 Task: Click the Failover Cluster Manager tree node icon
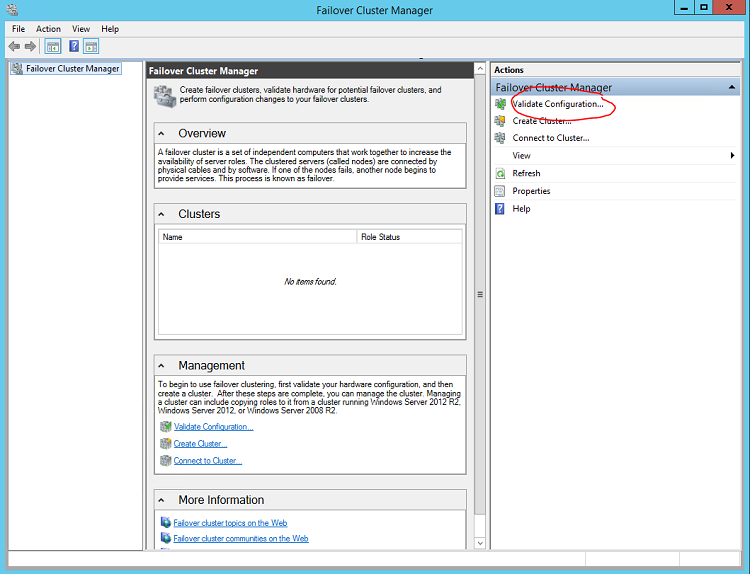click(x=17, y=68)
